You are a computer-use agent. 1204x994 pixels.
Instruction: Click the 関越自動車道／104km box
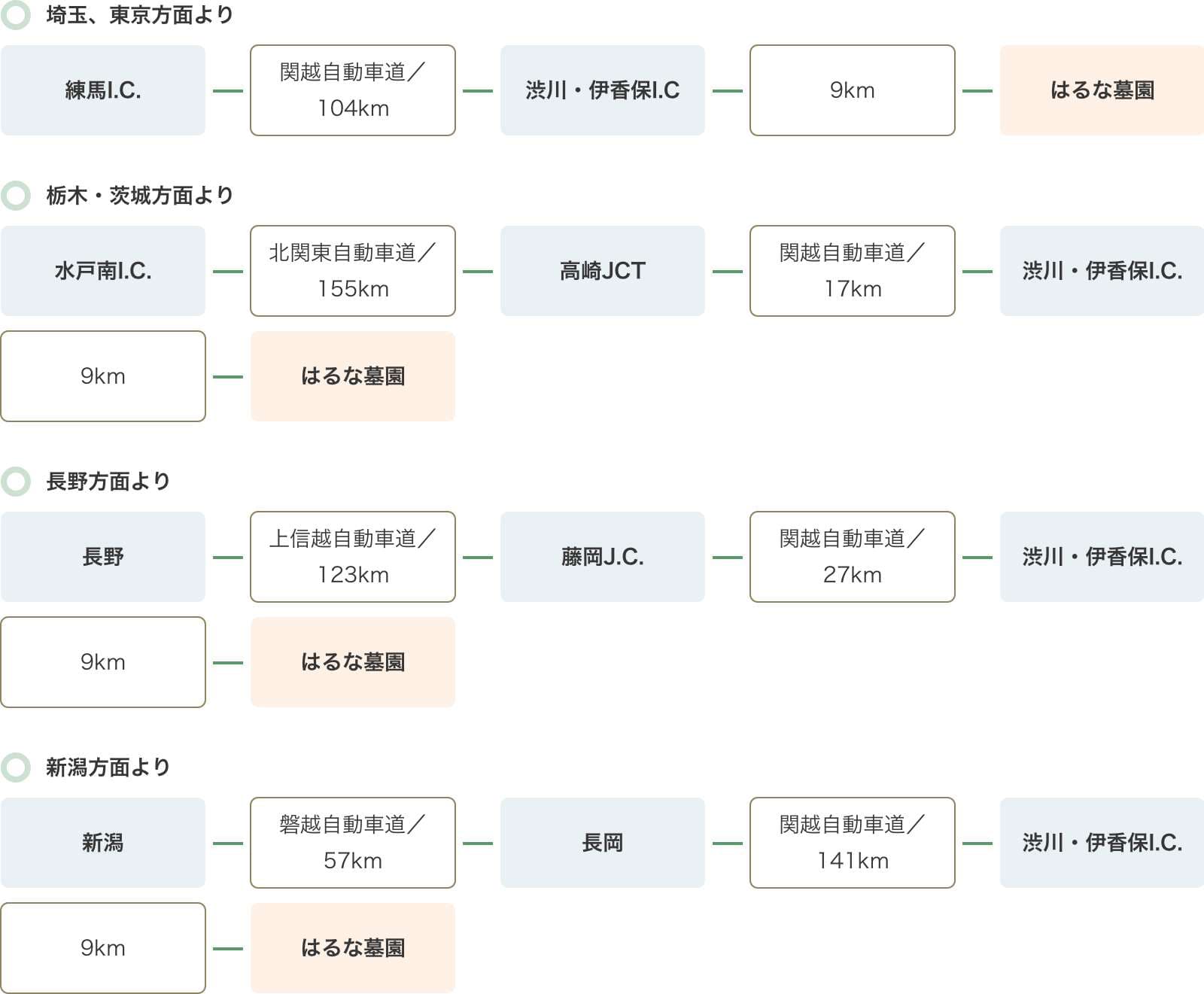[353, 90]
